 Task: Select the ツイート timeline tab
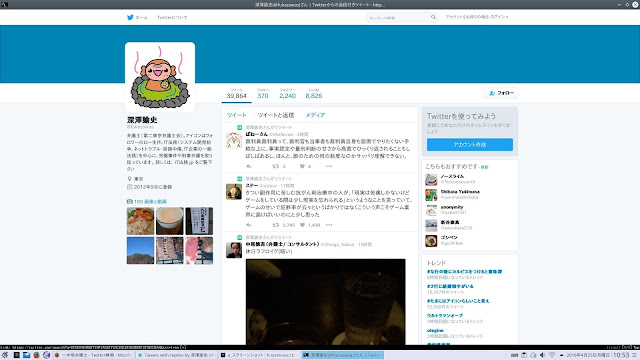point(236,116)
